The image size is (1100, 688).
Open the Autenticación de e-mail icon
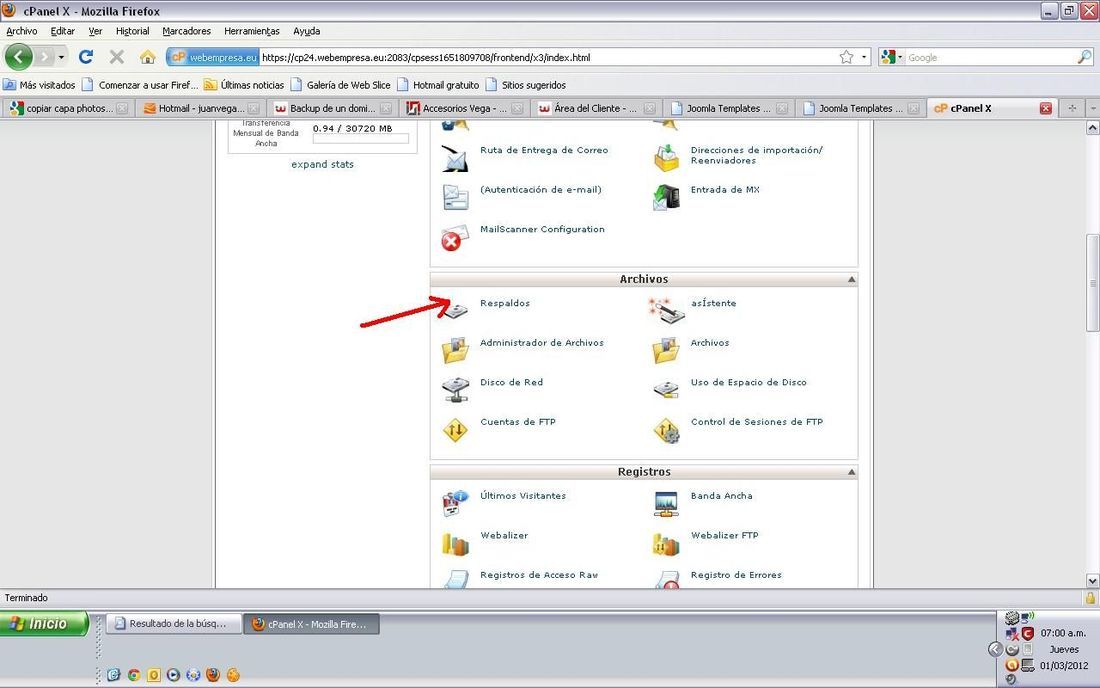(x=455, y=197)
